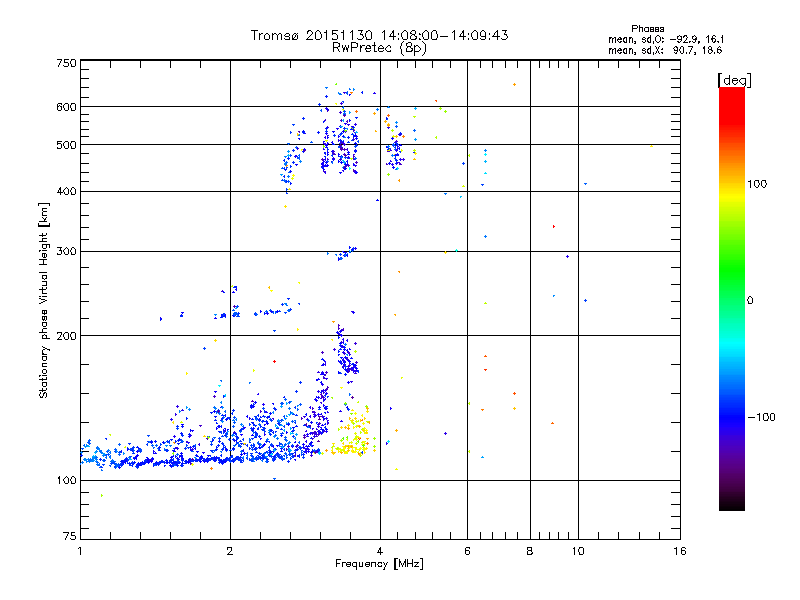The width and height of the screenshot is (800, 600).
Task: Click the '8' frequency axis tick label
Action: [530, 551]
